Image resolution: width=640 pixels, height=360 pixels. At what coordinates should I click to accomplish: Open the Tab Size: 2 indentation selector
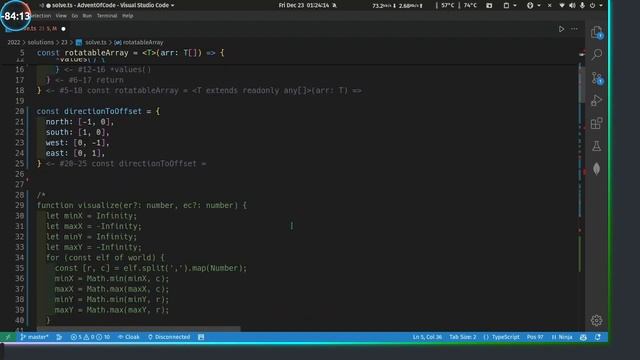[462, 337]
